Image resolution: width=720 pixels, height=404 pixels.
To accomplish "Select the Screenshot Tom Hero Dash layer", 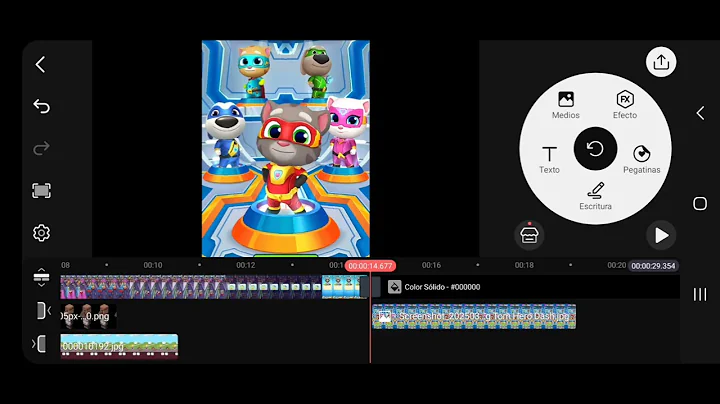I will (x=474, y=316).
